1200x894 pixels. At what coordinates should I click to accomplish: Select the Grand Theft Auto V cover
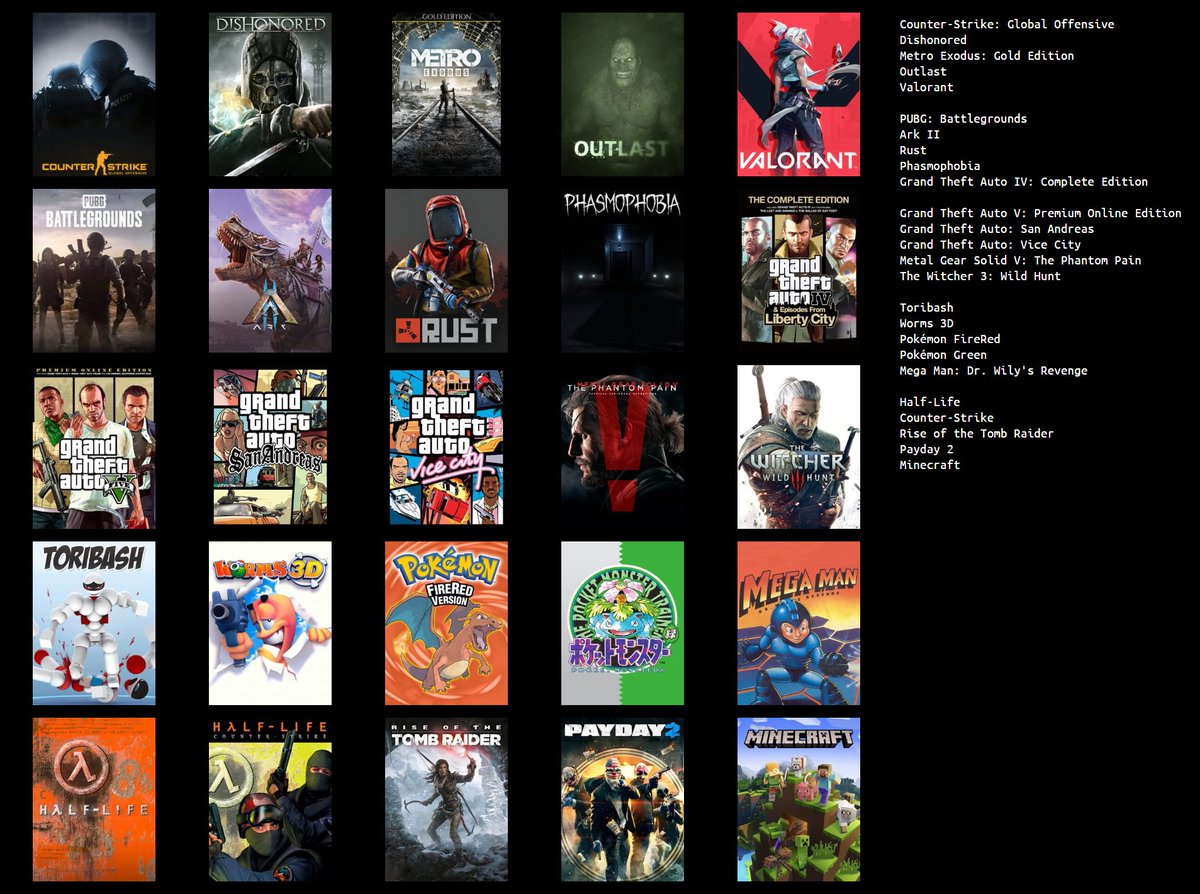(x=94, y=446)
